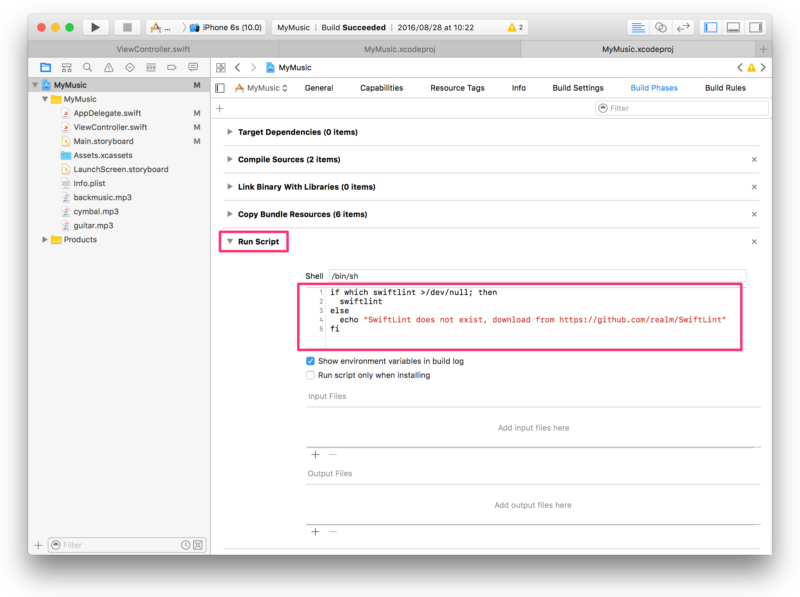Viewport: 800px width, 597px height.
Task: Open the Test navigator diamond icon
Action: [129, 67]
